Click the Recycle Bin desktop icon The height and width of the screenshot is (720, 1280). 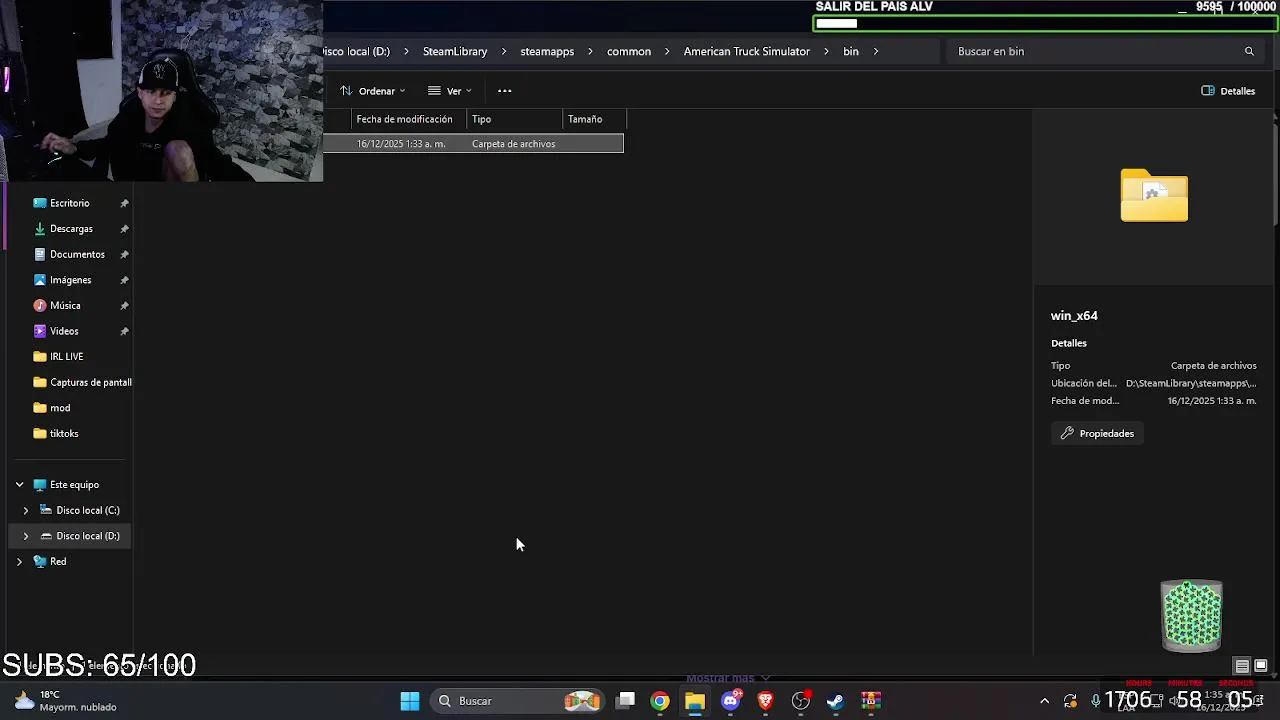pyautogui.click(x=1191, y=615)
